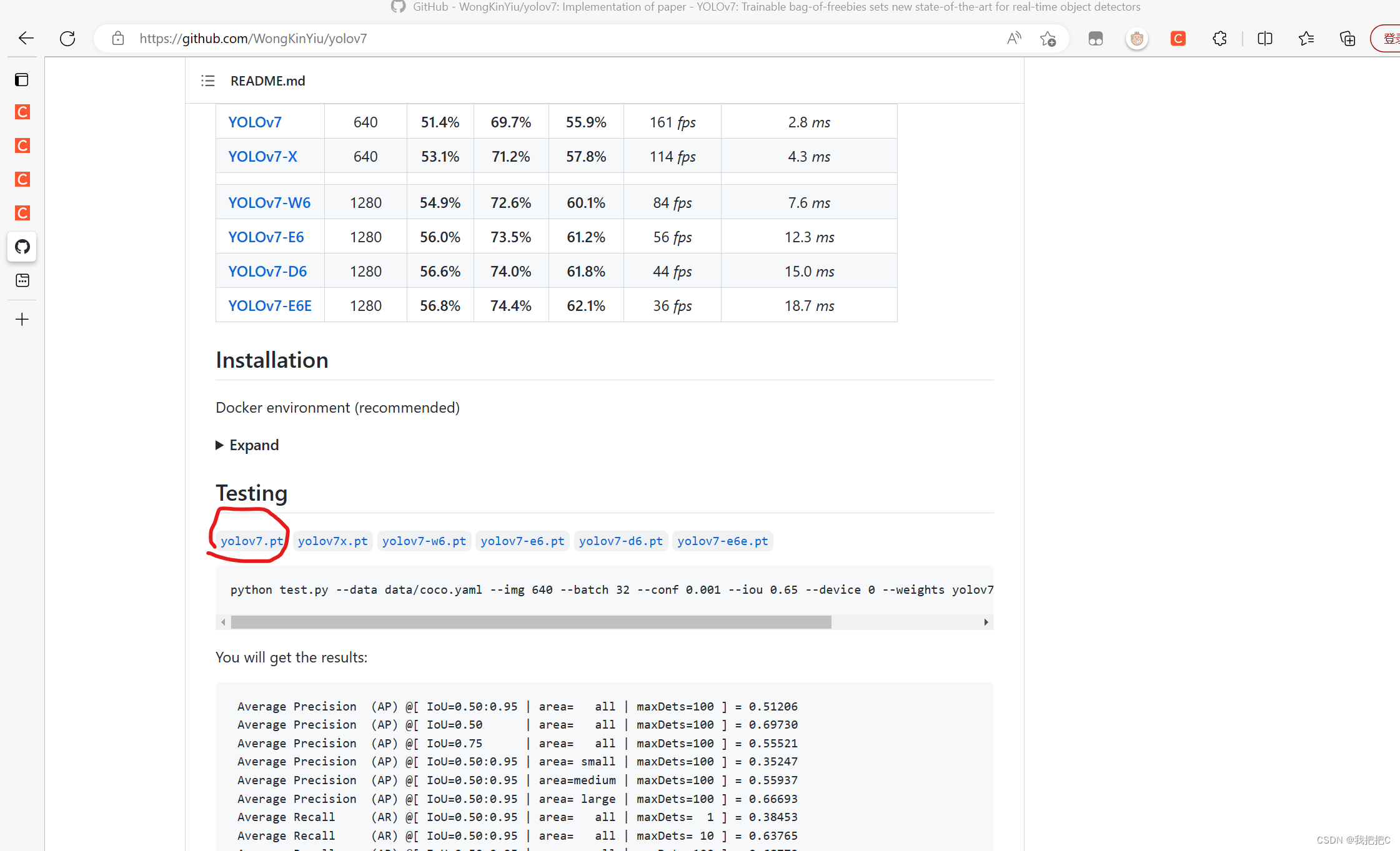Image resolution: width=1400 pixels, height=851 pixels.
Task: View site information lock icon
Action: point(118,39)
